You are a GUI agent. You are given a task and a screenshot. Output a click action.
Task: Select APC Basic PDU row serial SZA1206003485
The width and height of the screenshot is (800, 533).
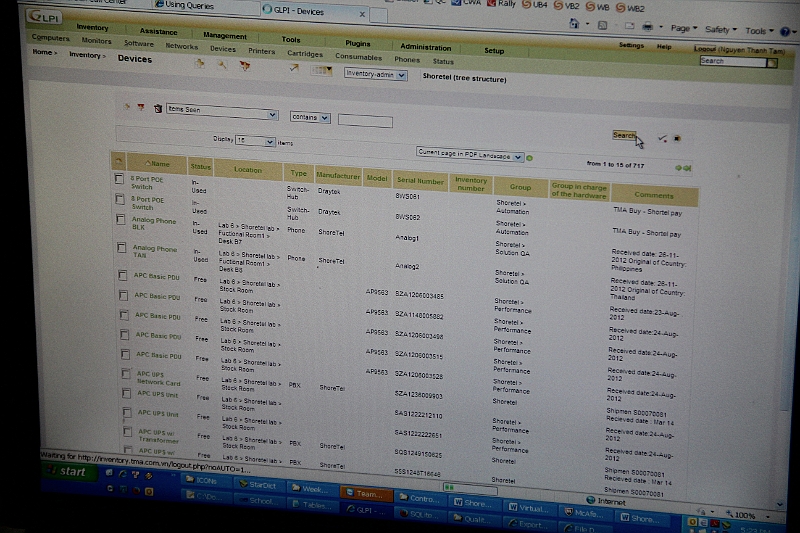pyautogui.click(x=122, y=275)
